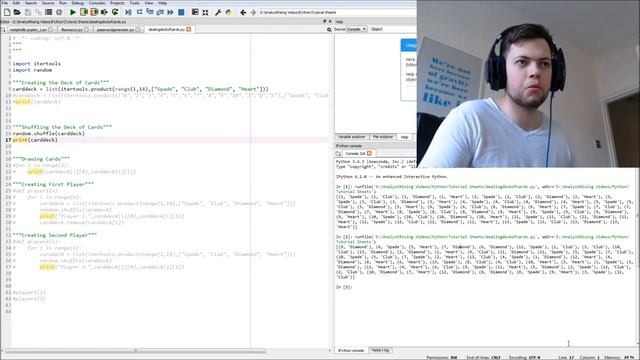The width and height of the screenshot is (640, 360).
Task: Open the Search menu
Action: (x=31, y=3)
